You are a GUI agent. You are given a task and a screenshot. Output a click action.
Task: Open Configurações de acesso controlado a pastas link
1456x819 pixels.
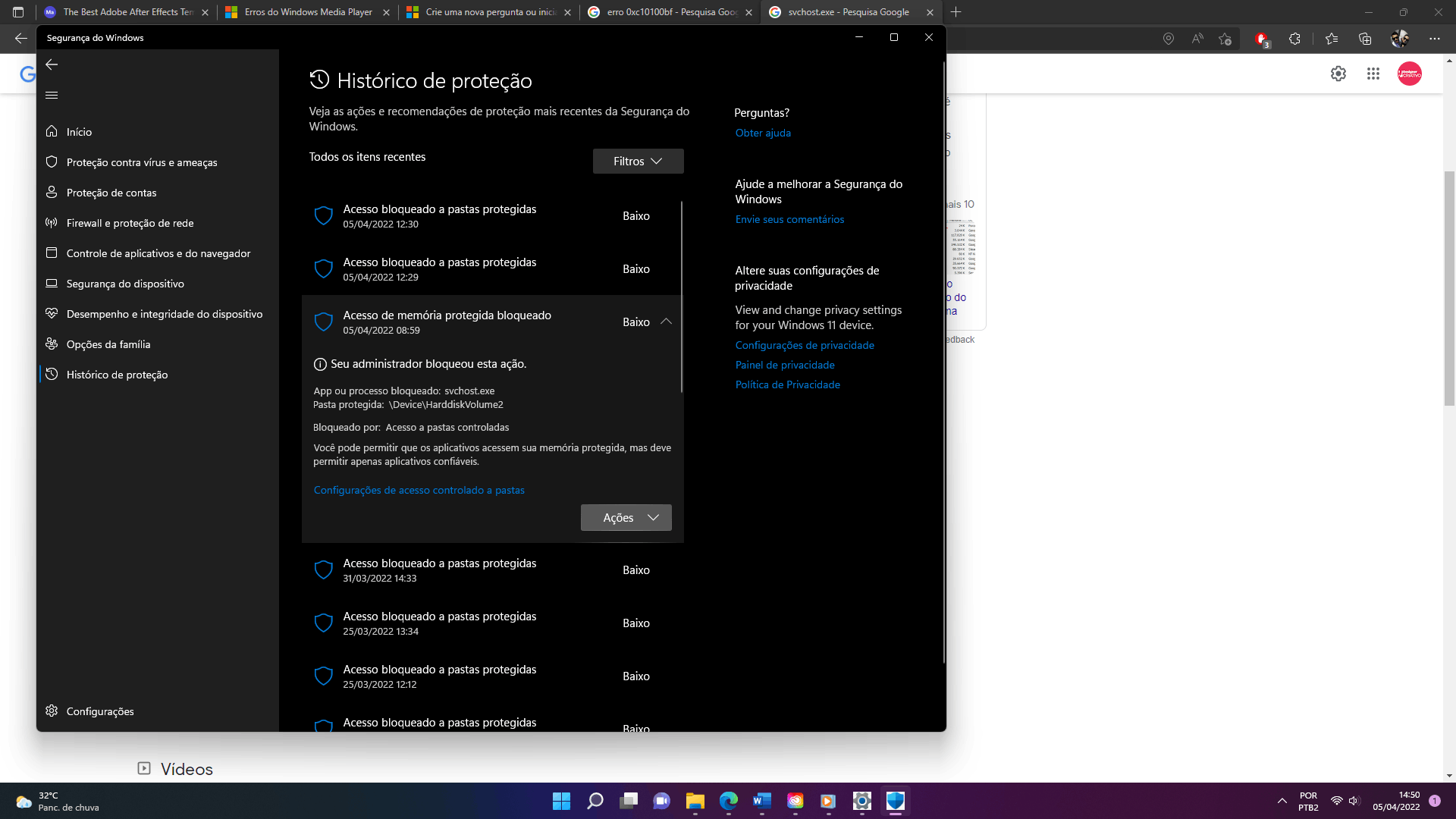pyautogui.click(x=419, y=491)
